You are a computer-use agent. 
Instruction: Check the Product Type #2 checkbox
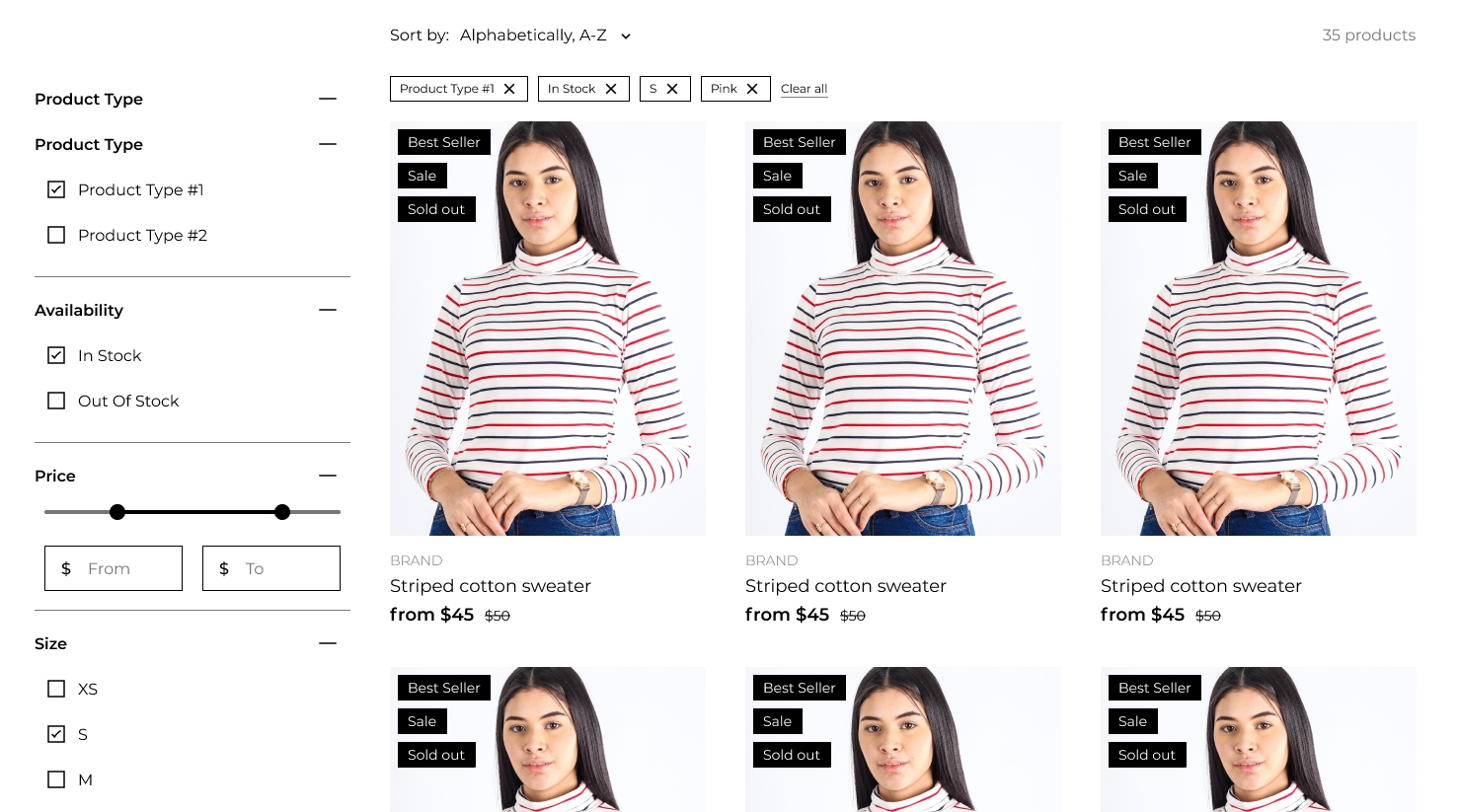pyautogui.click(x=56, y=235)
